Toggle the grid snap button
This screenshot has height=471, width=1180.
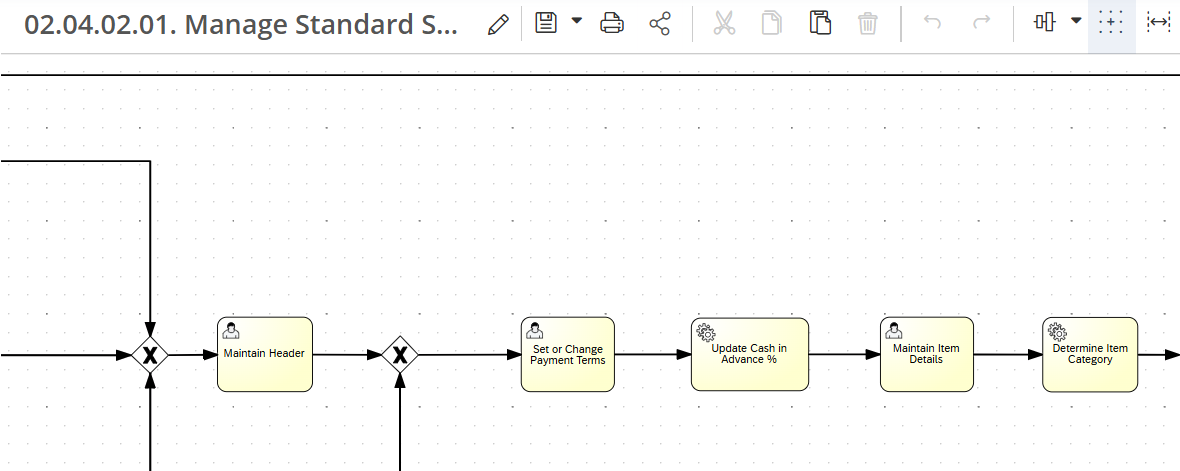(x=1111, y=24)
